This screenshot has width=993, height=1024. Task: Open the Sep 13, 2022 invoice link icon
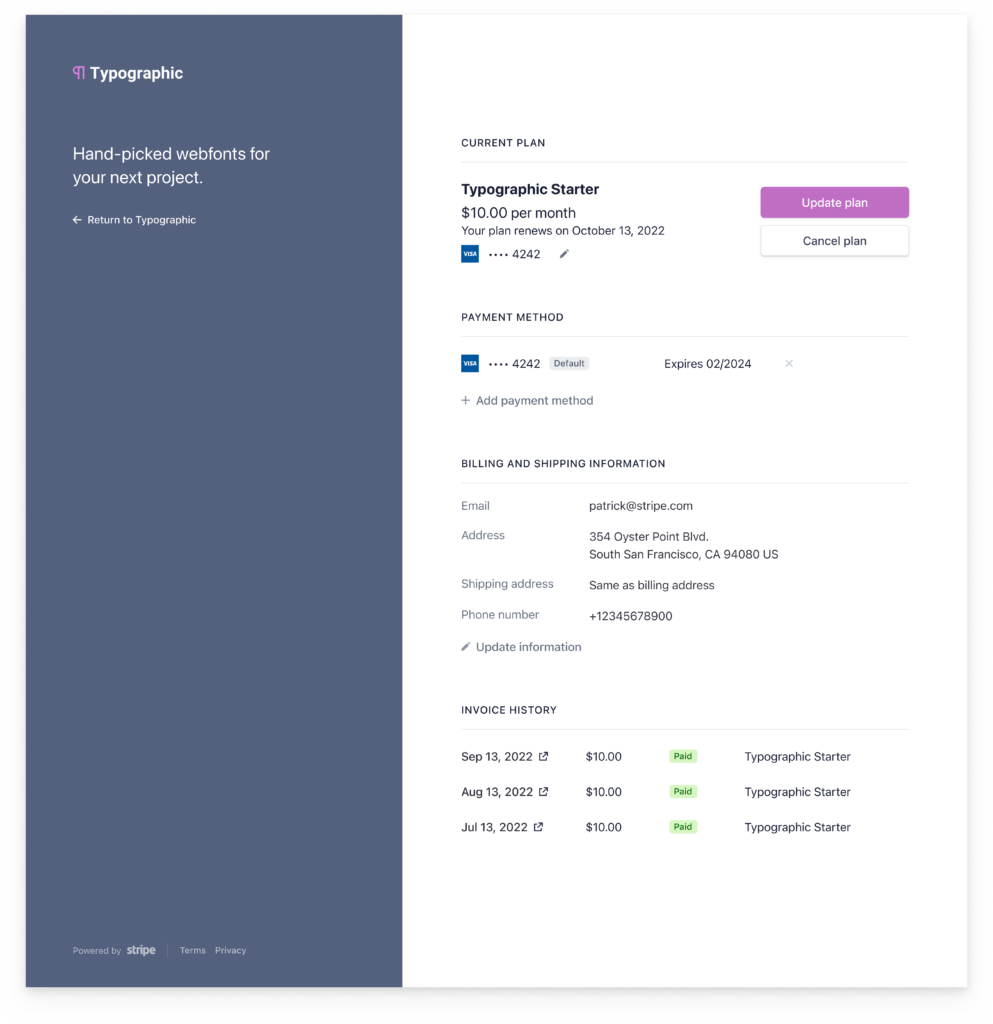click(x=543, y=756)
